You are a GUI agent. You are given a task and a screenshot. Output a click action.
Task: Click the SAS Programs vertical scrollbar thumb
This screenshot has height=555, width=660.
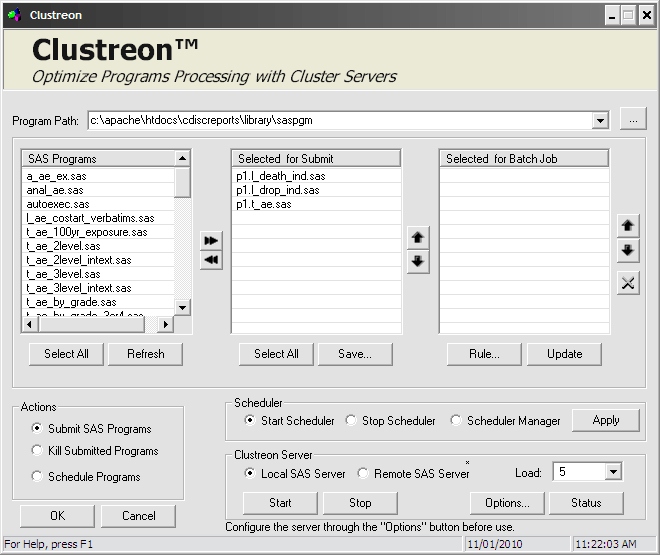point(182,182)
